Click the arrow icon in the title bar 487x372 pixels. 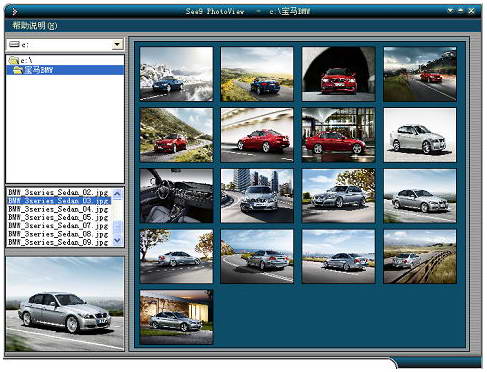coord(14,12)
